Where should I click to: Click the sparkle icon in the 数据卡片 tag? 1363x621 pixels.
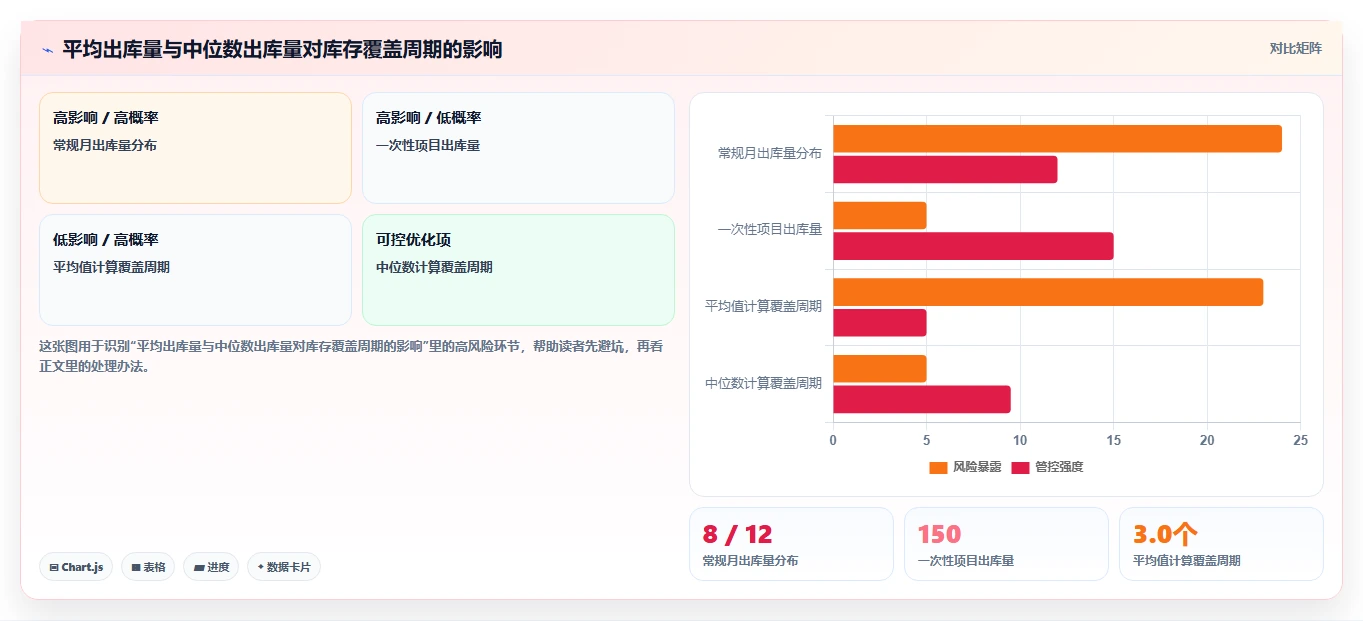[x=260, y=567]
